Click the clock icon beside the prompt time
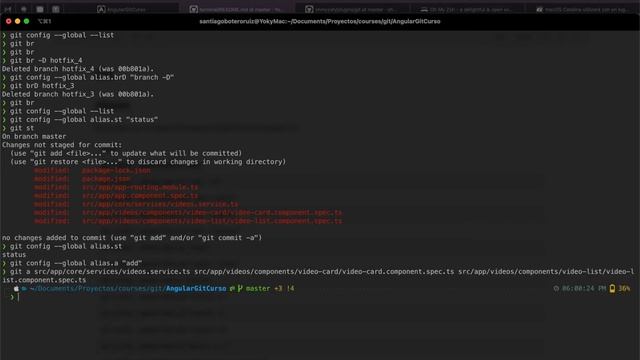The image size is (640, 360). click(x=556, y=289)
